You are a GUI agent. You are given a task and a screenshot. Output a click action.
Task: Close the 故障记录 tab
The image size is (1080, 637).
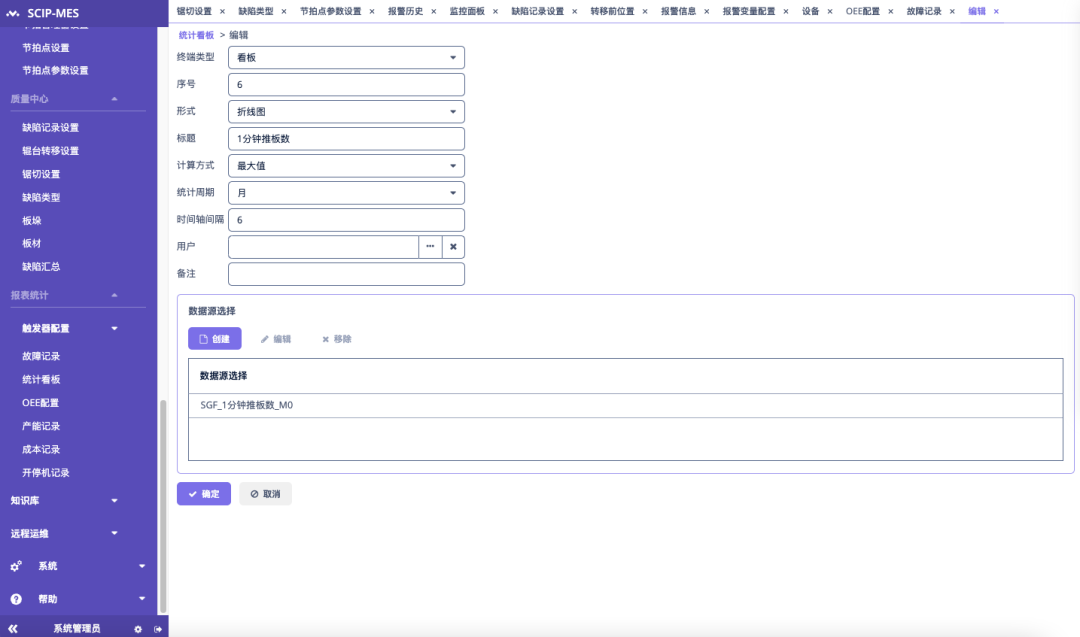952,12
